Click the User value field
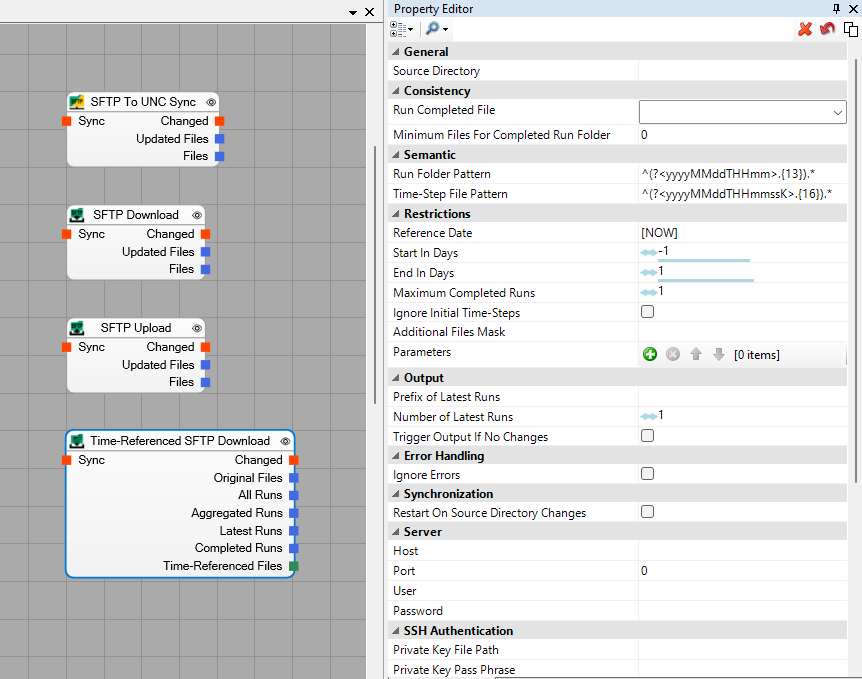Screen dimensions: 862x679 pyautogui.click(x=742, y=591)
